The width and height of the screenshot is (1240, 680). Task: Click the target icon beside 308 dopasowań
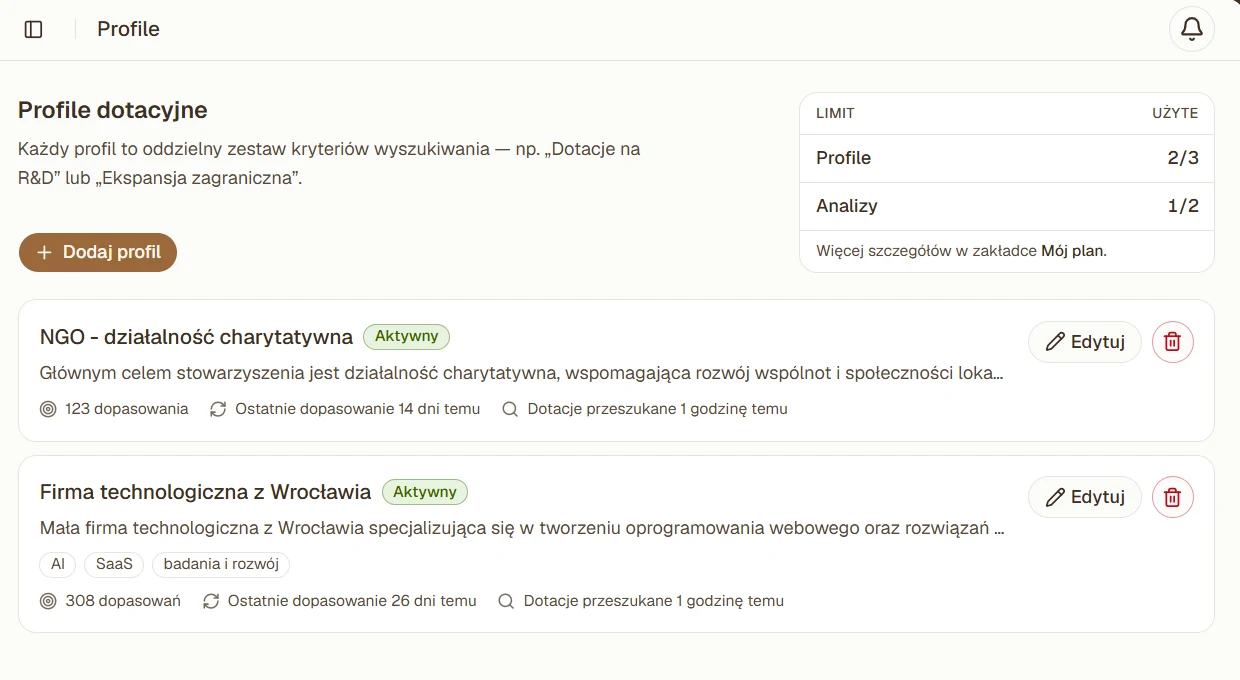pyautogui.click(x=48, y=601)
